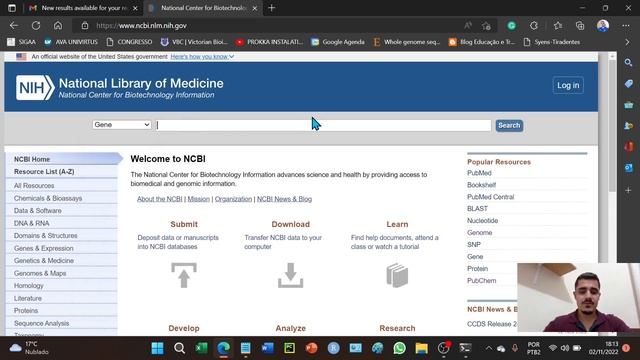Open Windows Start menu

coord(157,348)
